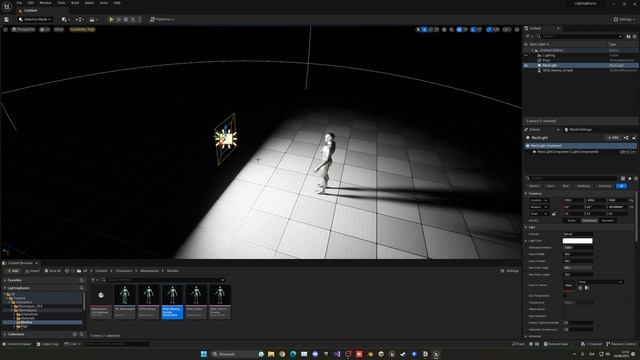640x360 pixels.
Task: Set Mobility to Movable
Action: 608,220
